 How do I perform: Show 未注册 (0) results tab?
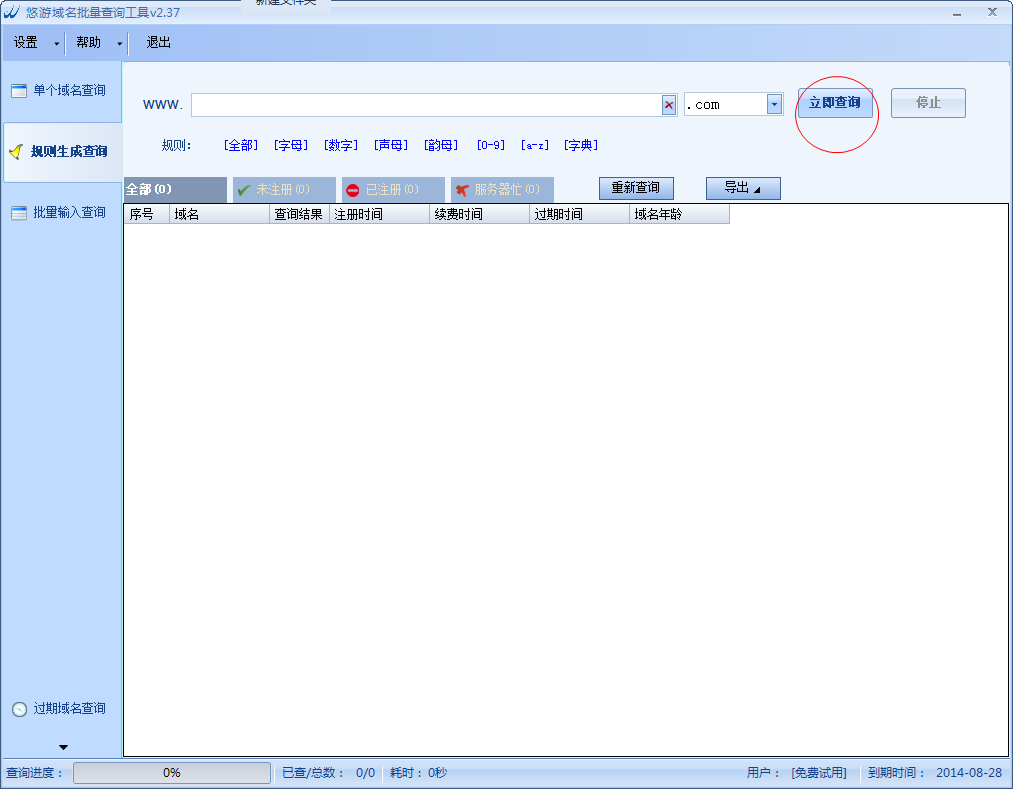tap(284, 189)
